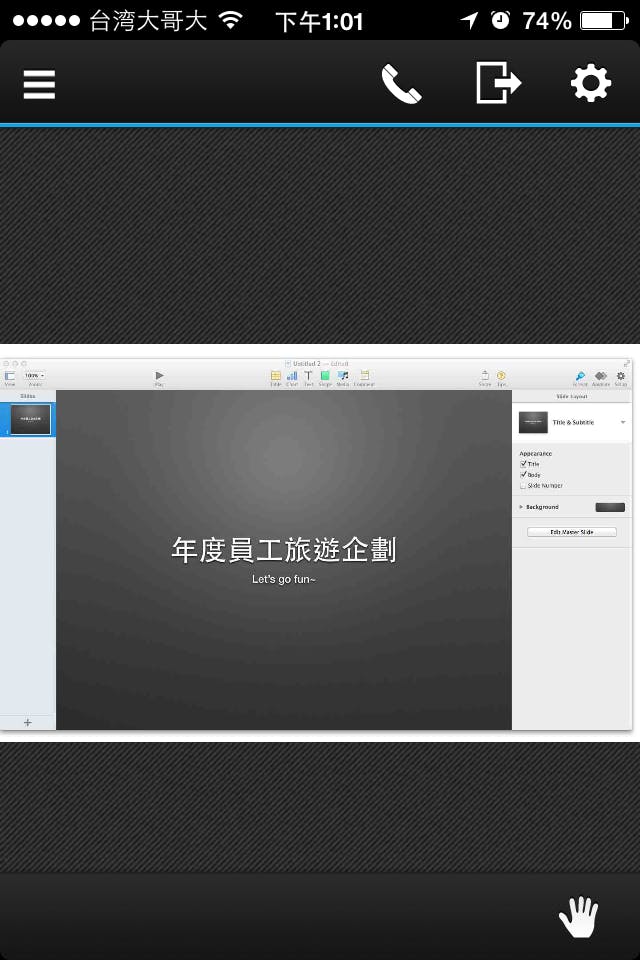
Task: Tap the exit session icon
Action: (498, 83)
